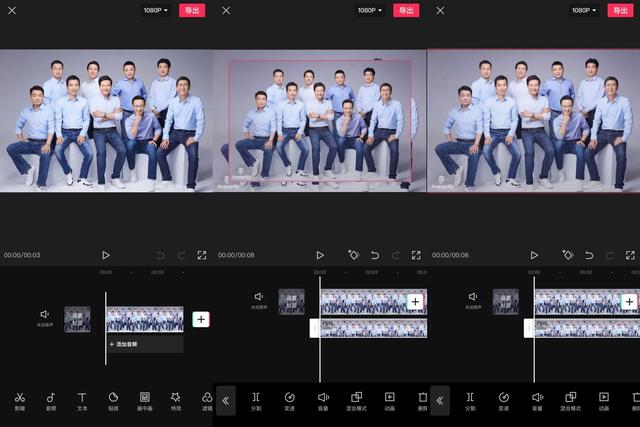Mute original clip sound in right panel
This screenshot has width=640, height=427.
pyautogui.click(x=473, y=300)
